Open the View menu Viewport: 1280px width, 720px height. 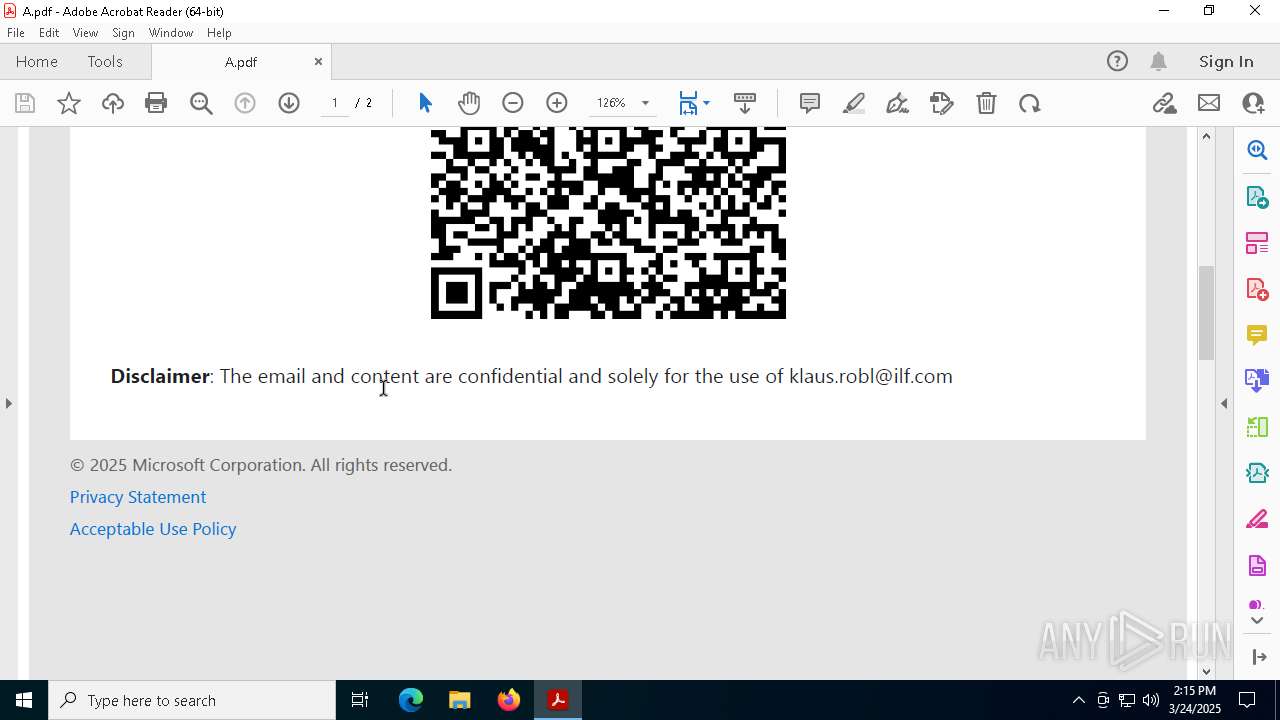coord(85,33)
